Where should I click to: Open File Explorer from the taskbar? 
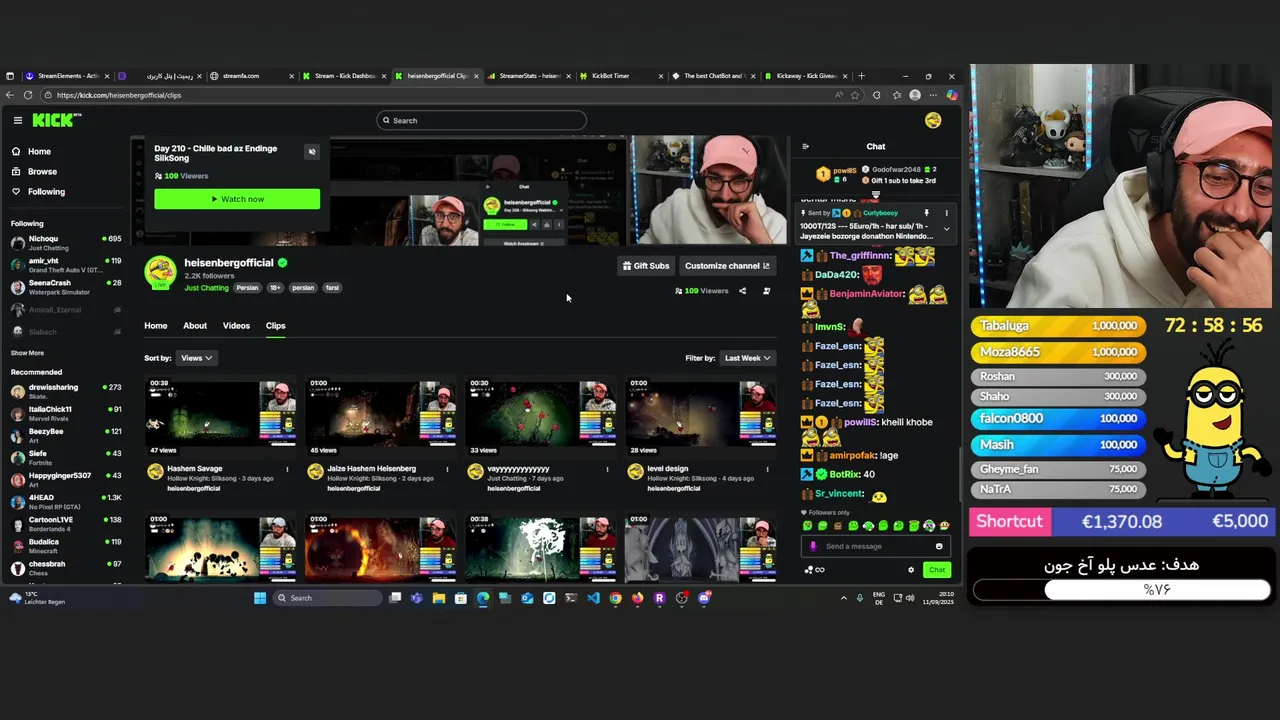438,598
